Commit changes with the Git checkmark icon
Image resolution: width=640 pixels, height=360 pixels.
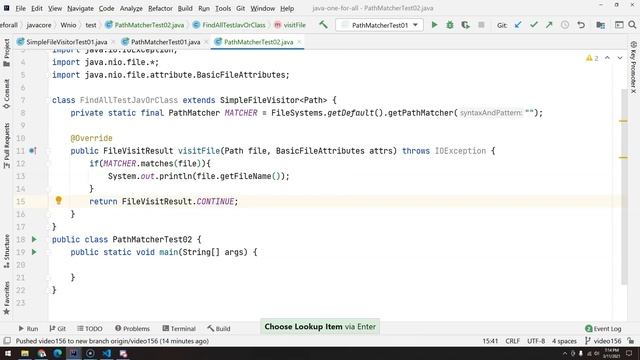(533, 25)
